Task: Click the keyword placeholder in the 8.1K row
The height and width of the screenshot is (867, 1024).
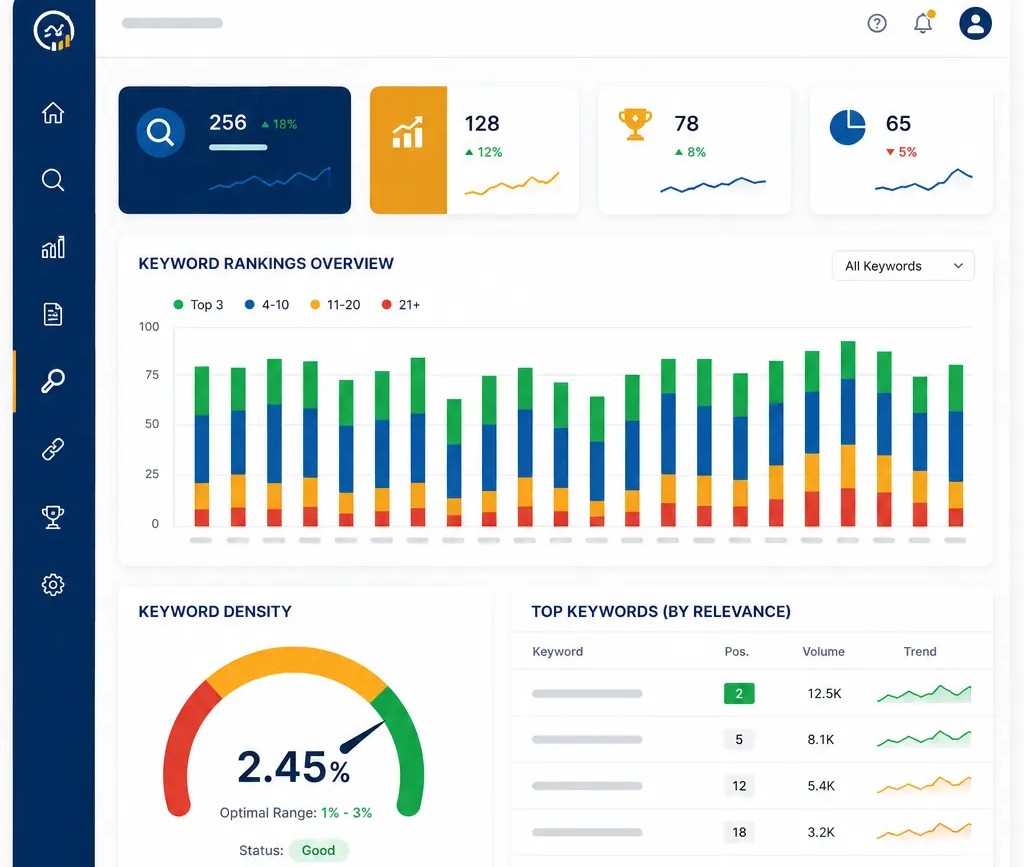Action: (x=587, y=740)
